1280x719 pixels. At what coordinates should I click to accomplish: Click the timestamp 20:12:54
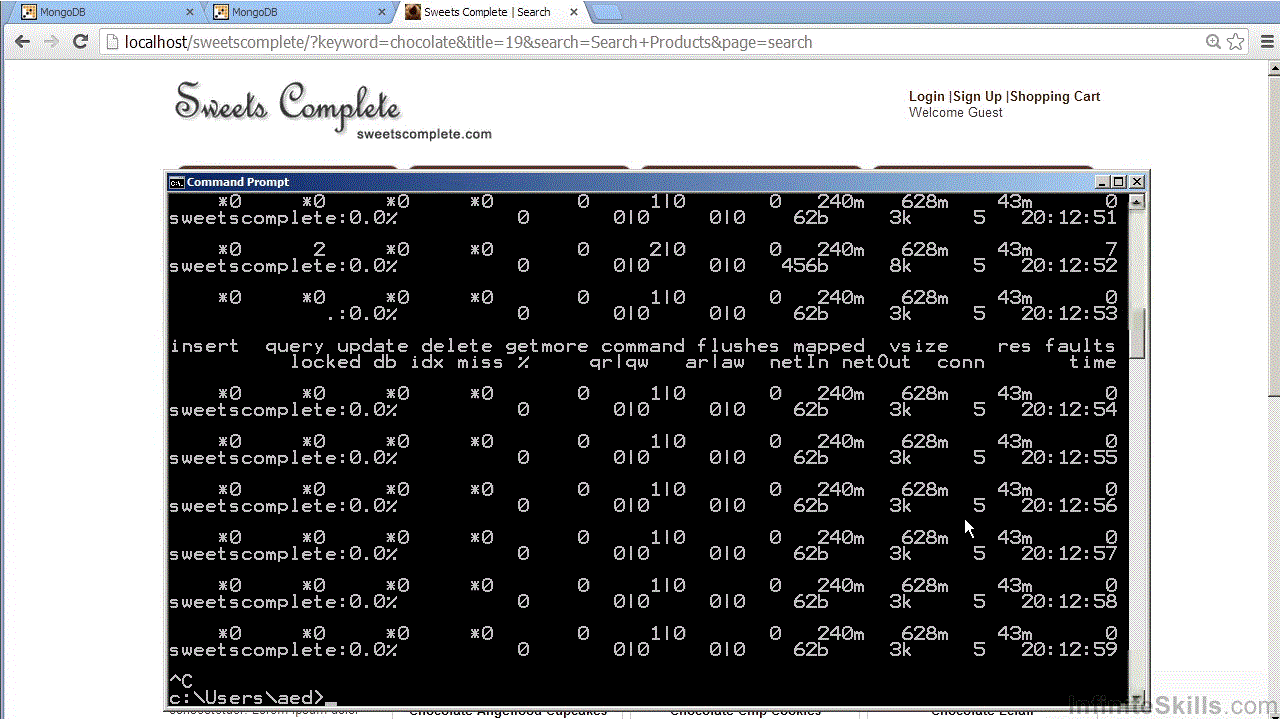(1068, 410)
